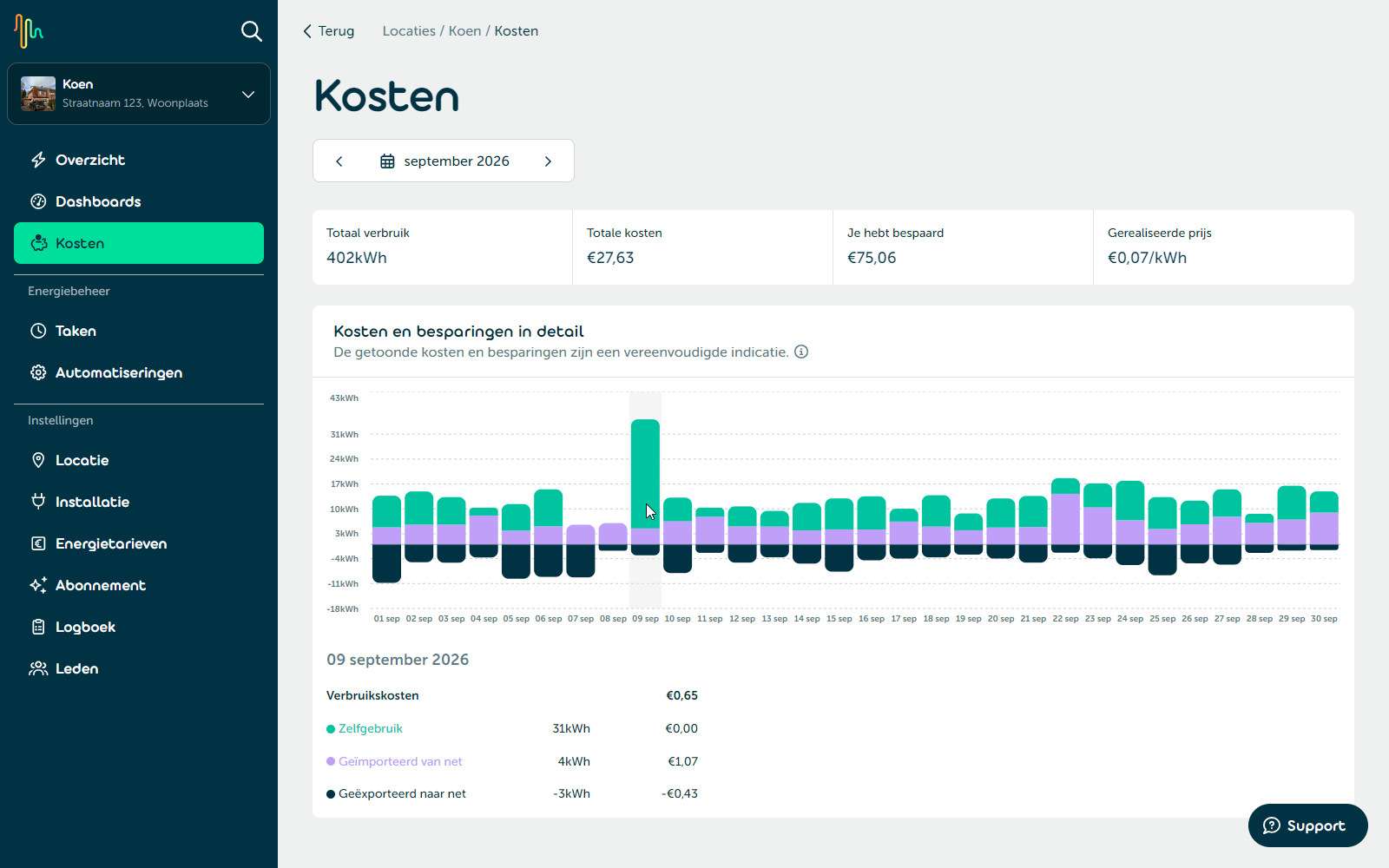Open Abonnement sparkle icon

click(38, 585)
